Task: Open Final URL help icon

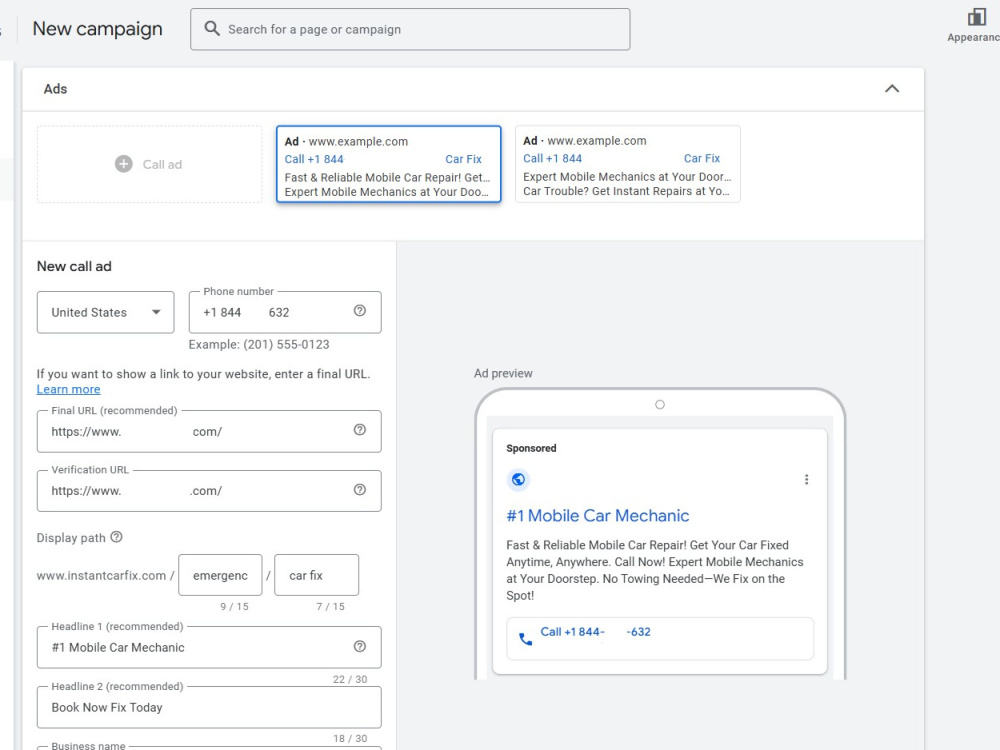Action: click(360, 430)
